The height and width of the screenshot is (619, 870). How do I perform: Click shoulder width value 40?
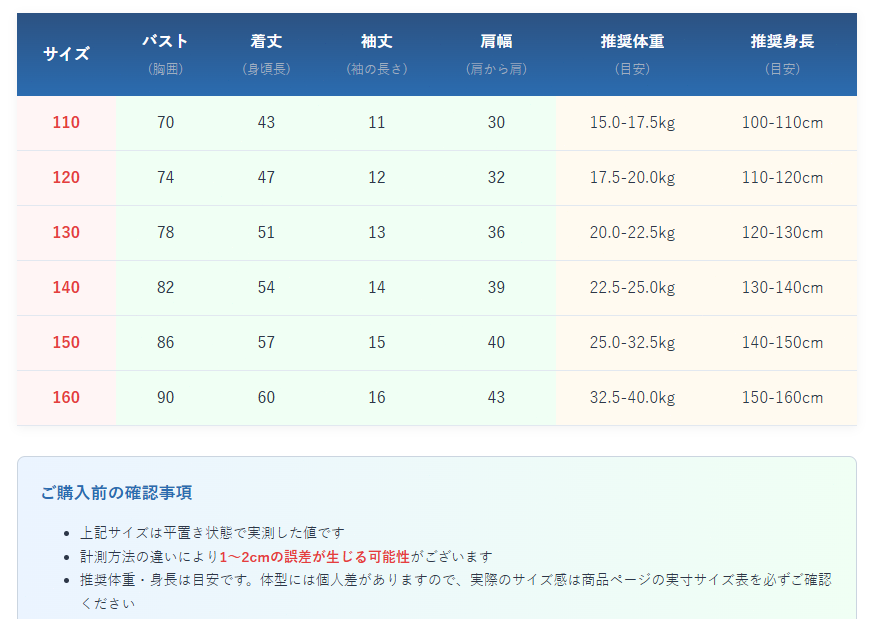496,342
